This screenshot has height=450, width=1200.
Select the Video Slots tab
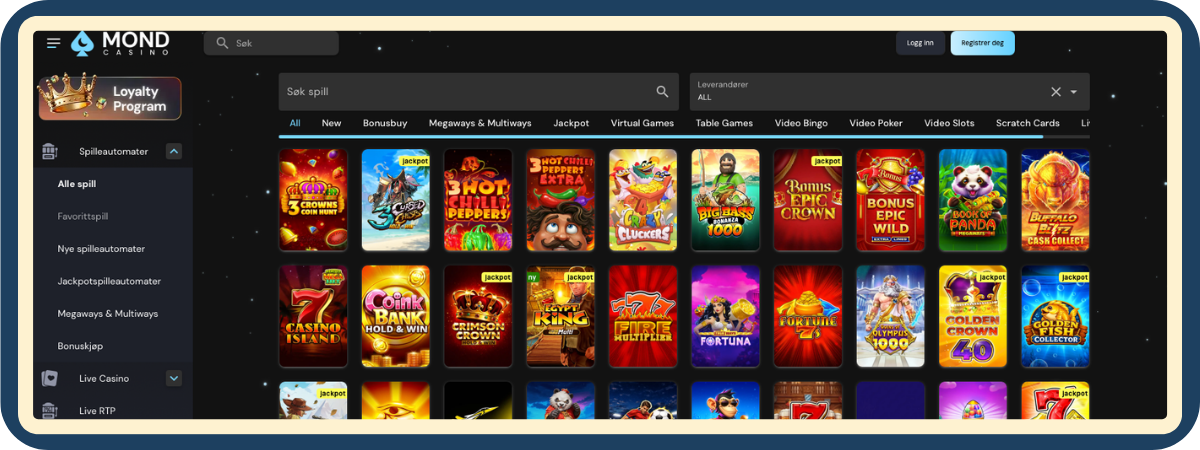pos(949,123)
